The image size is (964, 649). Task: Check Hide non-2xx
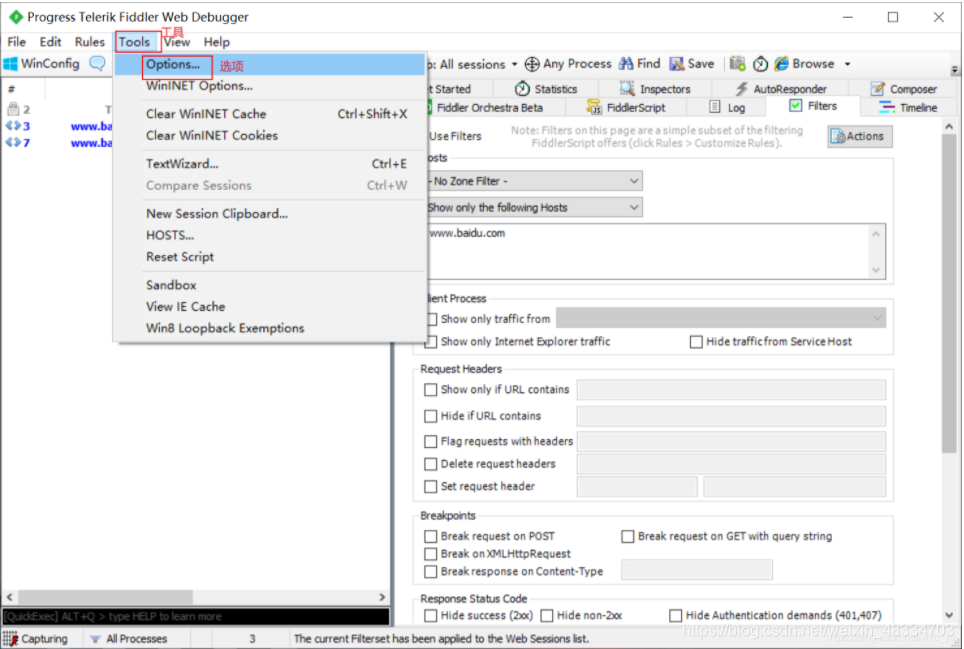(x=547, y=615)
